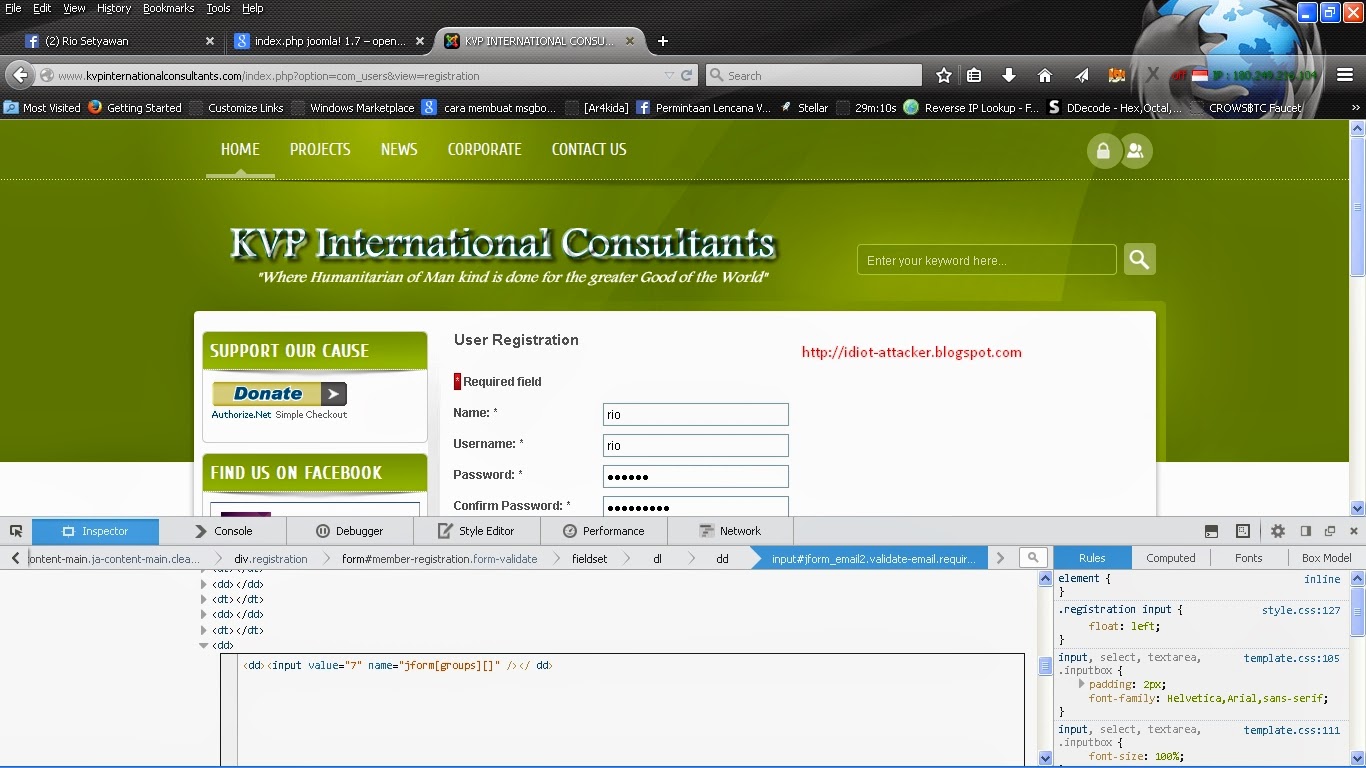This screenshot has height=768, width=1366.
Task: Open the Tools menu
Action: click(x=218, y=8)
